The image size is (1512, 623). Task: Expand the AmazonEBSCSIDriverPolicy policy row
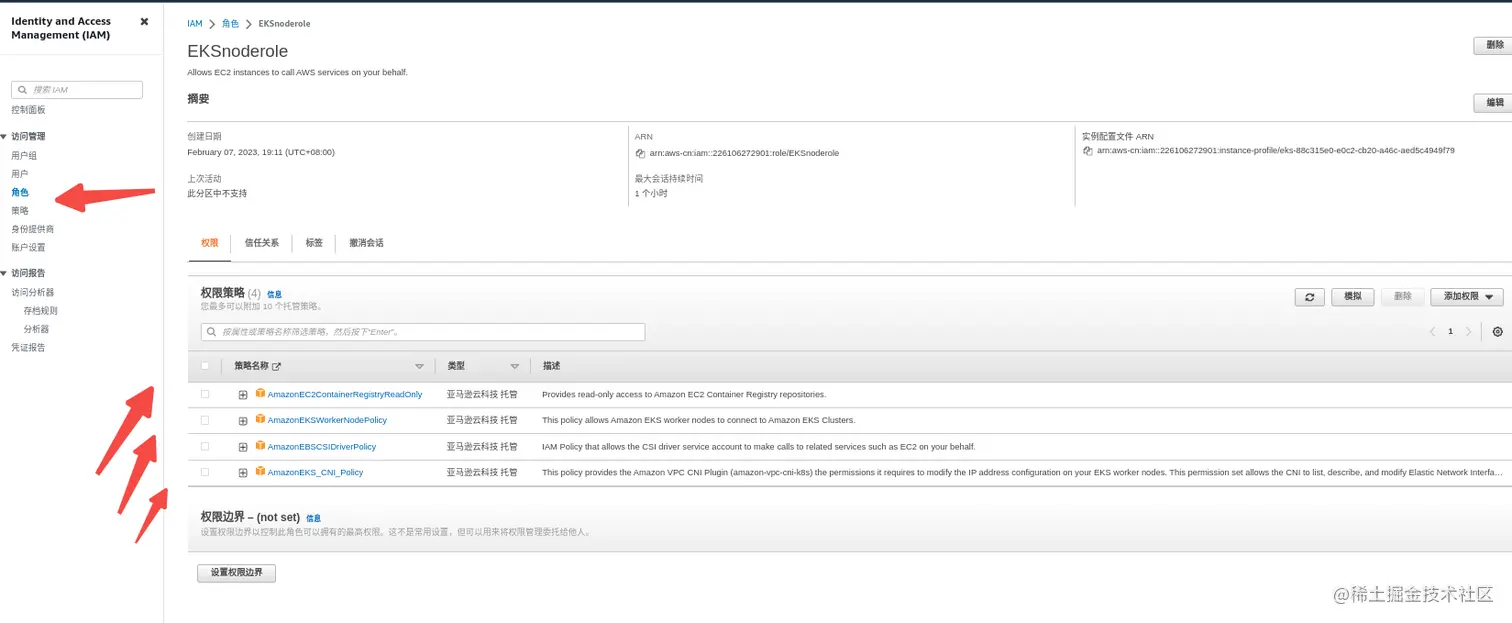coord(243,447)
